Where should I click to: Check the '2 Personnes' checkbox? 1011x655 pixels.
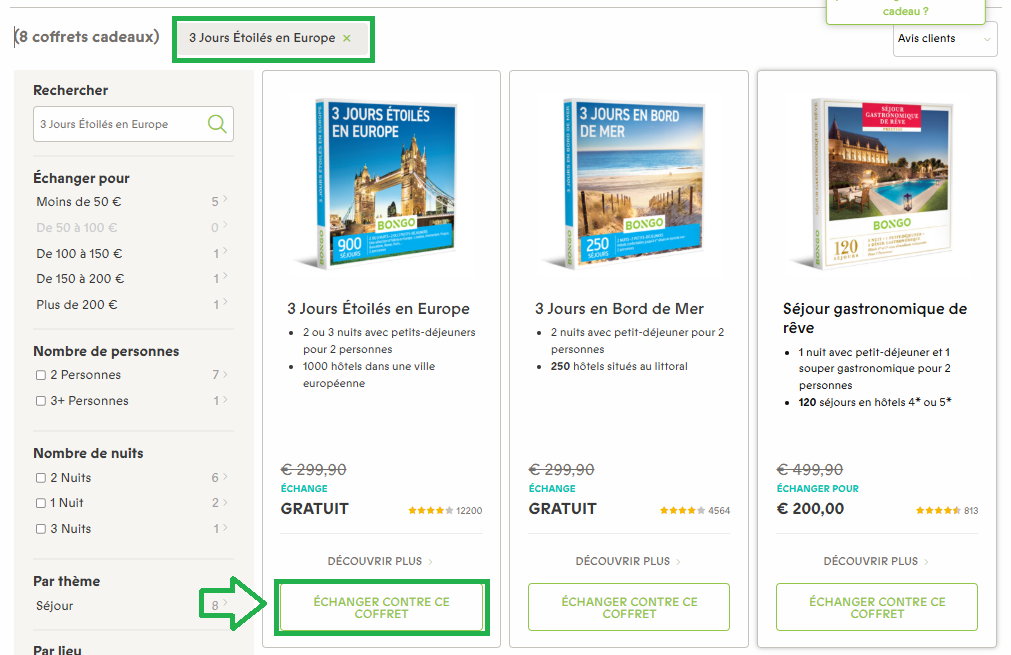click(41, 375)
